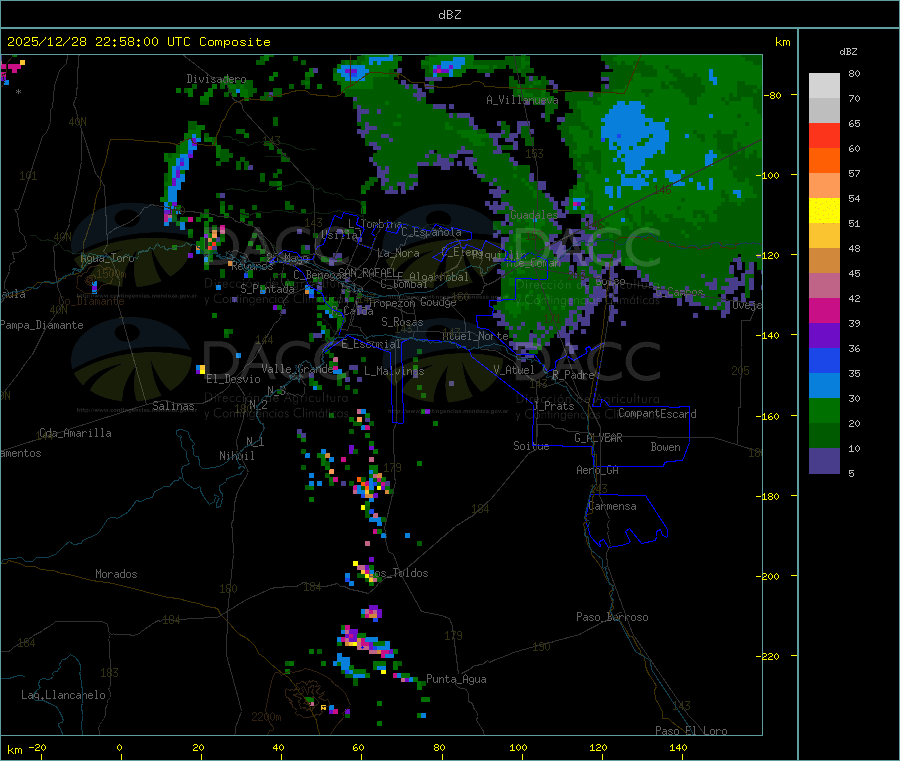The image size is (900, 761).
Task: Select the 'Aero_GA' label
Action: point(598,471)
